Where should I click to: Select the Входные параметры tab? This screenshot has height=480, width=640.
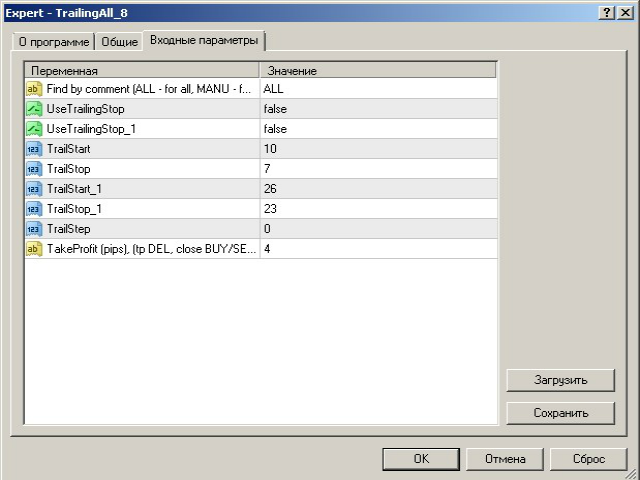point(204,40)
